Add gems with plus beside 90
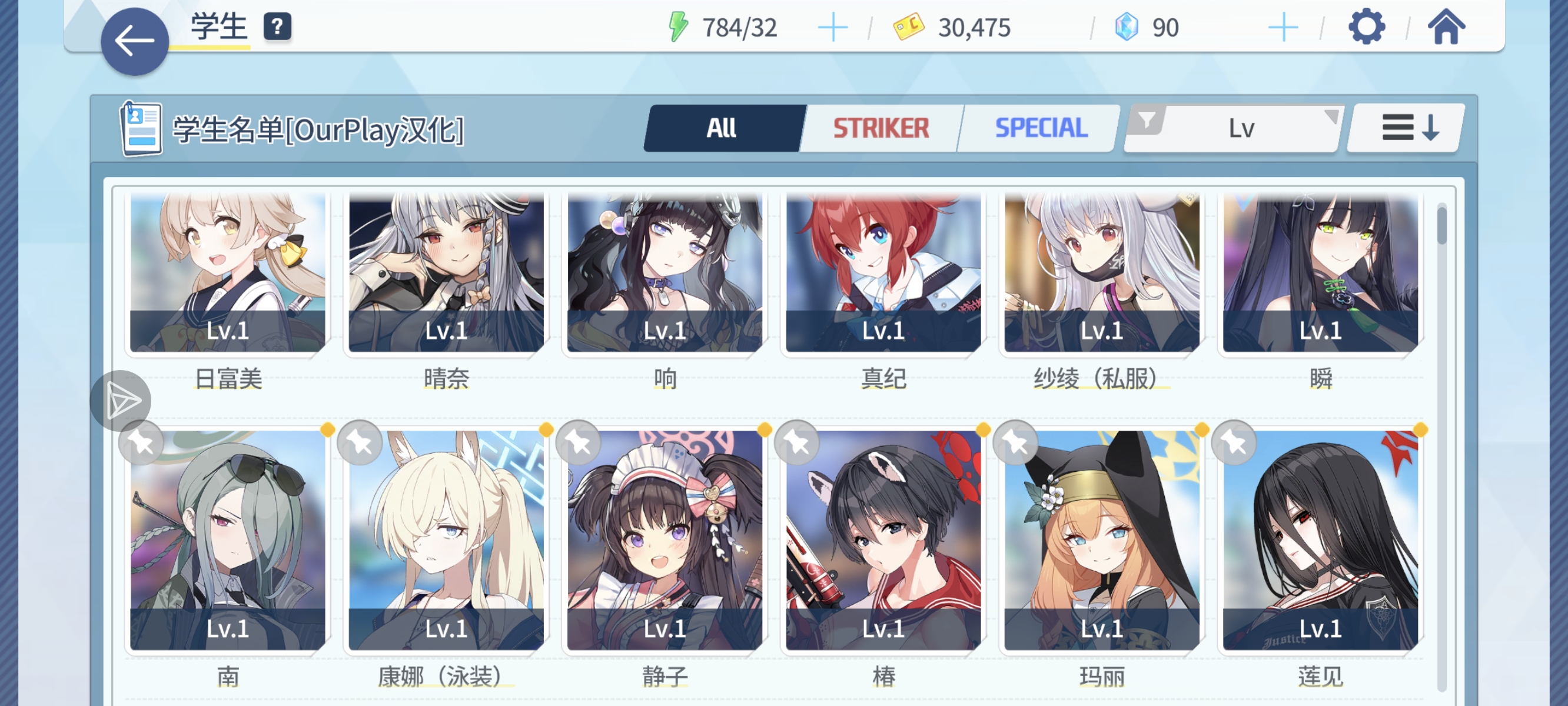 tap(1283, 28)
